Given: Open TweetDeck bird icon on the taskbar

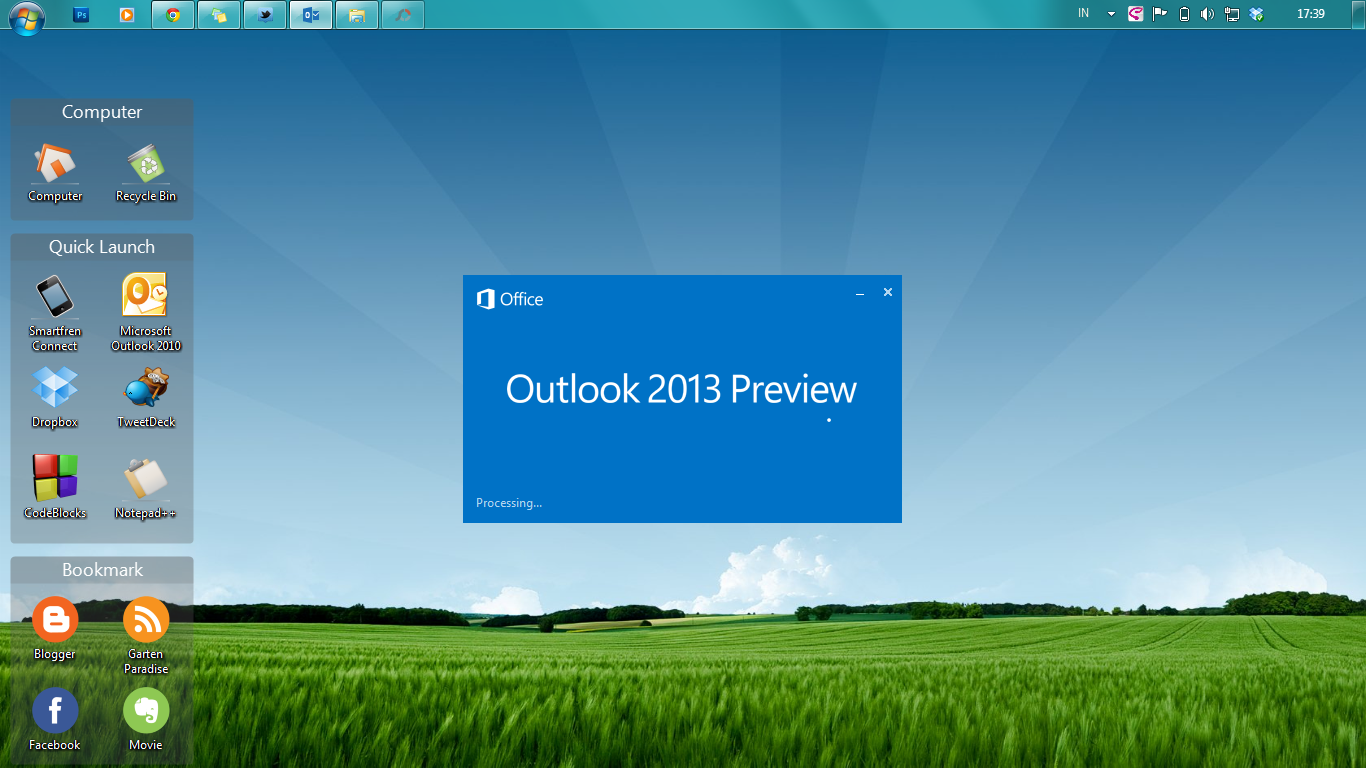Looking at the screenshot, I should (x=264, y=14).
